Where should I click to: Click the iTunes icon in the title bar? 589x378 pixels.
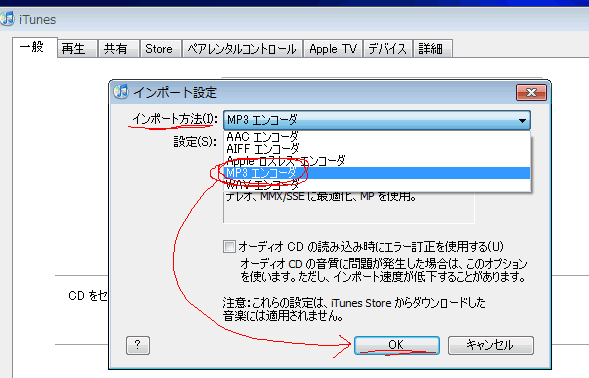(8, 19)
